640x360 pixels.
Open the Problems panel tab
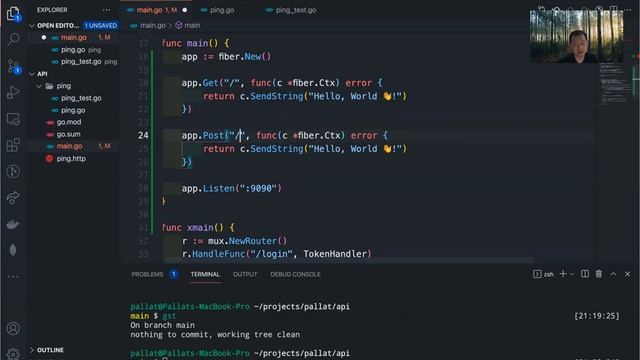tap(147, 274)
